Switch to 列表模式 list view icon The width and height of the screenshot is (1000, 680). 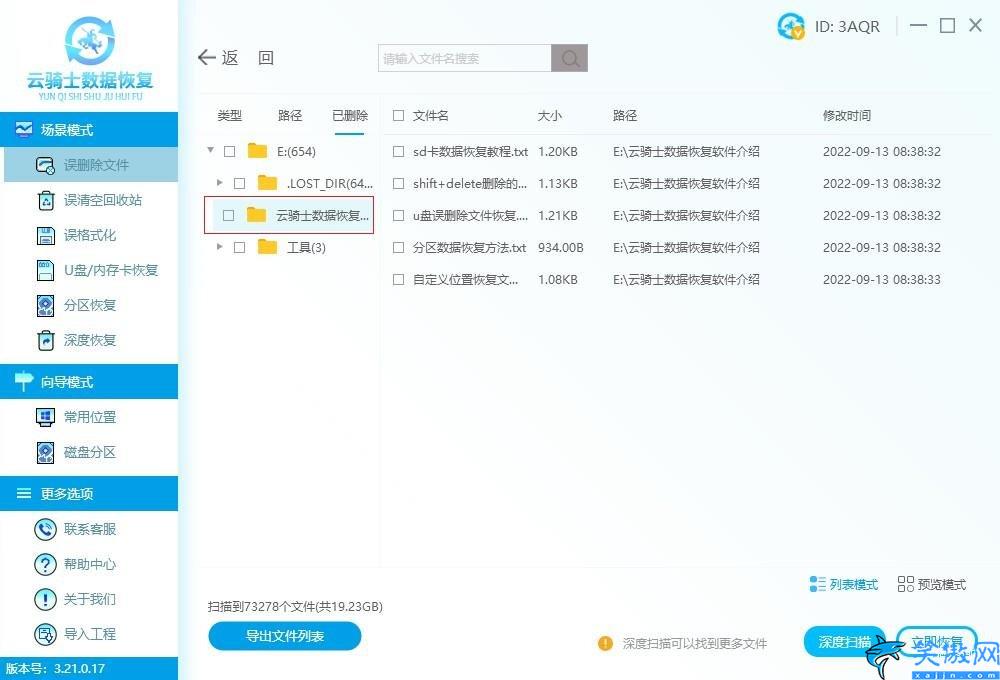coord(818,584)
